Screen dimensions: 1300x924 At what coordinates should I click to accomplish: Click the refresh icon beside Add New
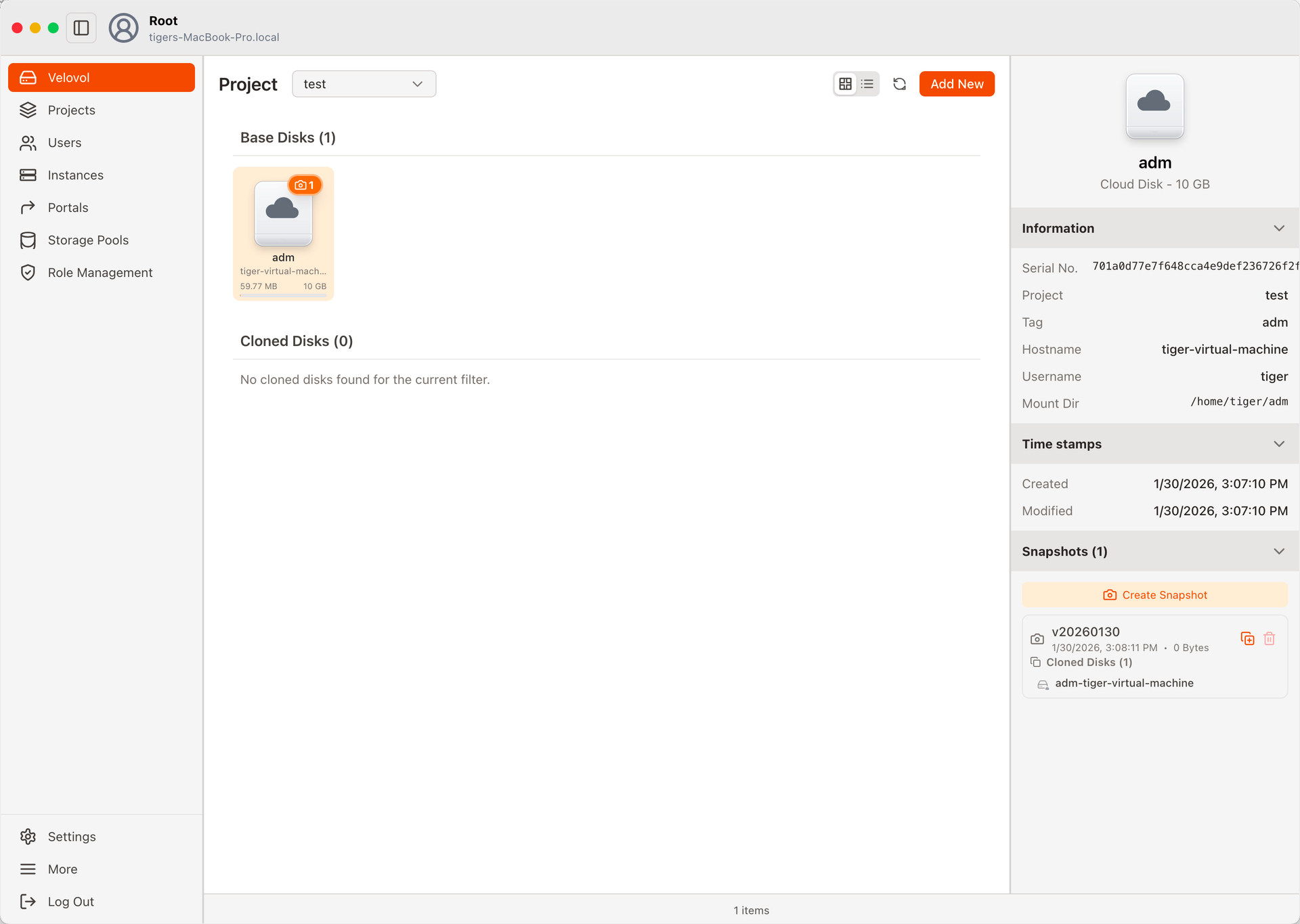[899, 84]
